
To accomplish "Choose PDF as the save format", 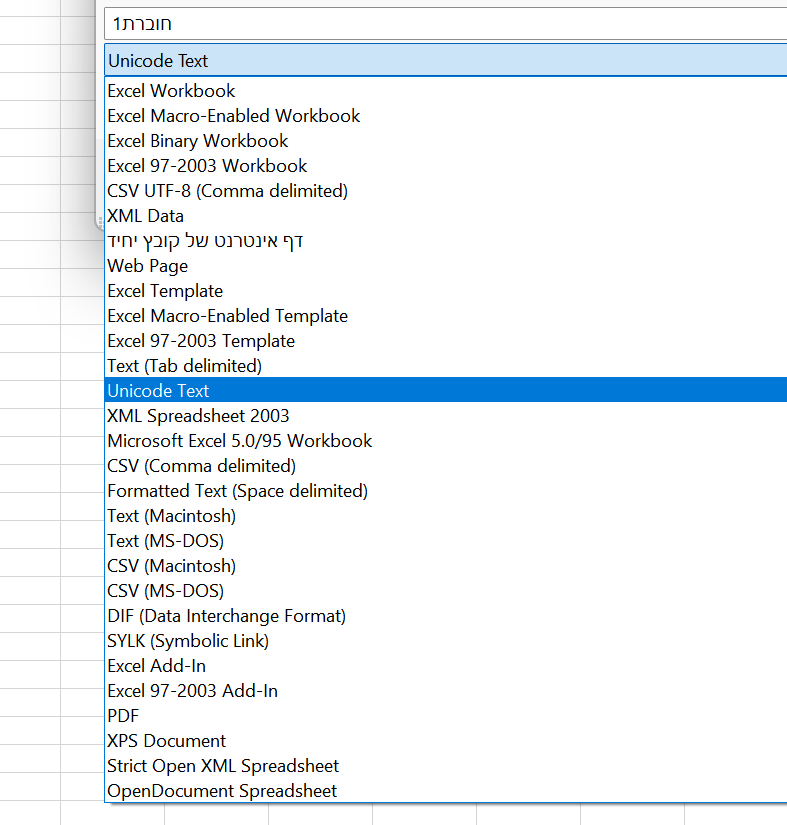I will (x=446, y=716).
